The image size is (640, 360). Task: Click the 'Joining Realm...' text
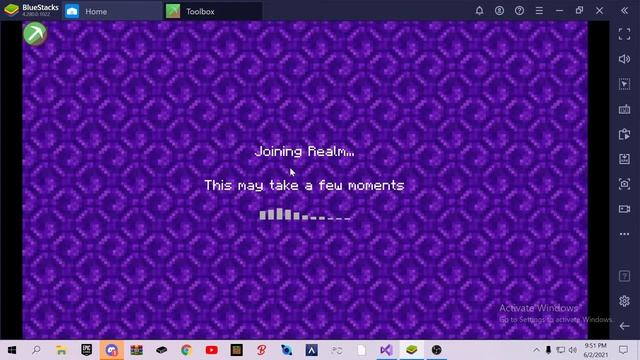(304, 151)
